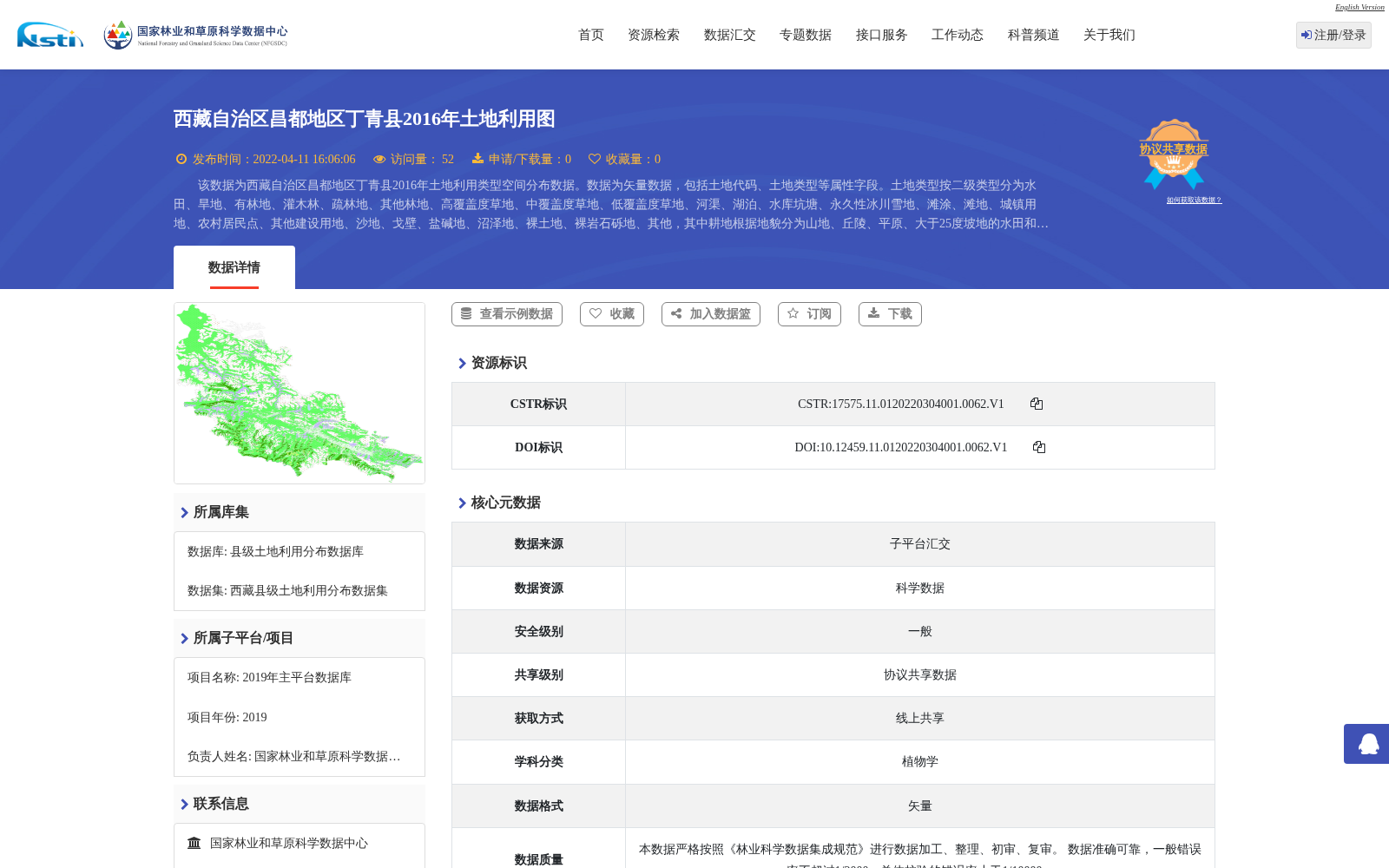This screenshot has height=868, width=1389.
Task: Copy the CSTR identifier
Action: [x=1037, y=404]
